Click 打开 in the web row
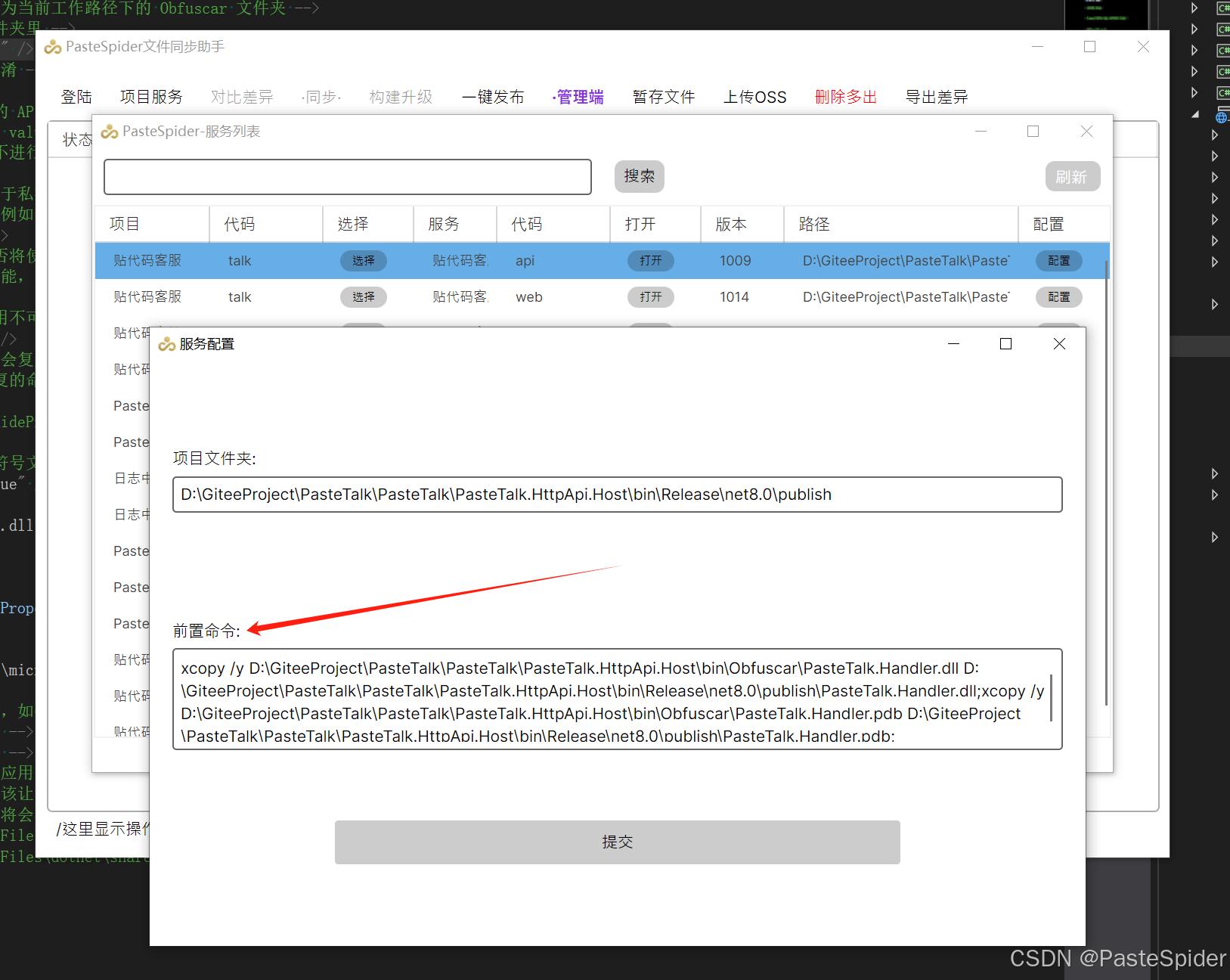1230x980 pixels. pos(651,297)
